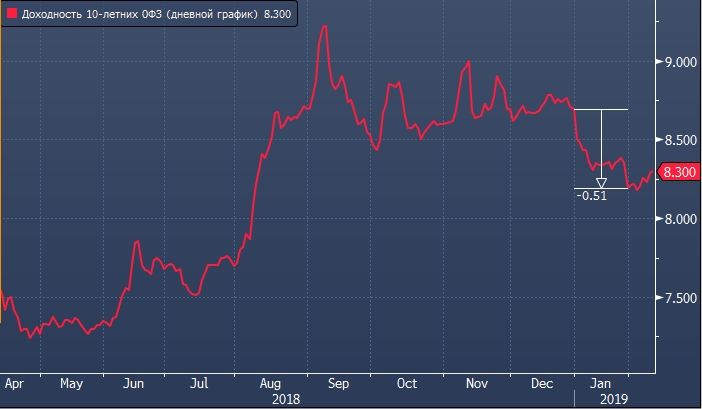Select Aug on the time axis
This screenshot has width=702, height=409.
pyautogui.click(x=269, y=382)
